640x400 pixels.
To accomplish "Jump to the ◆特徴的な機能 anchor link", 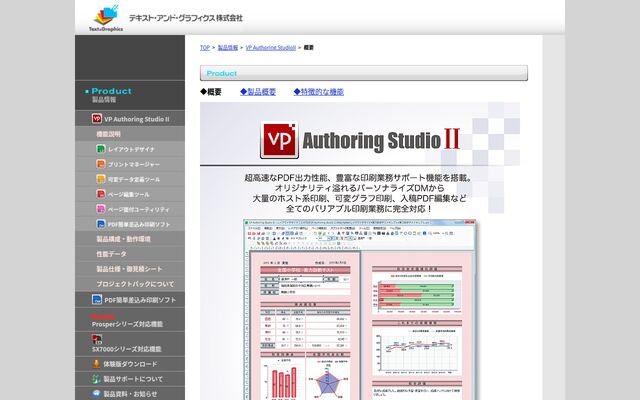I will [x=319, y=92].
